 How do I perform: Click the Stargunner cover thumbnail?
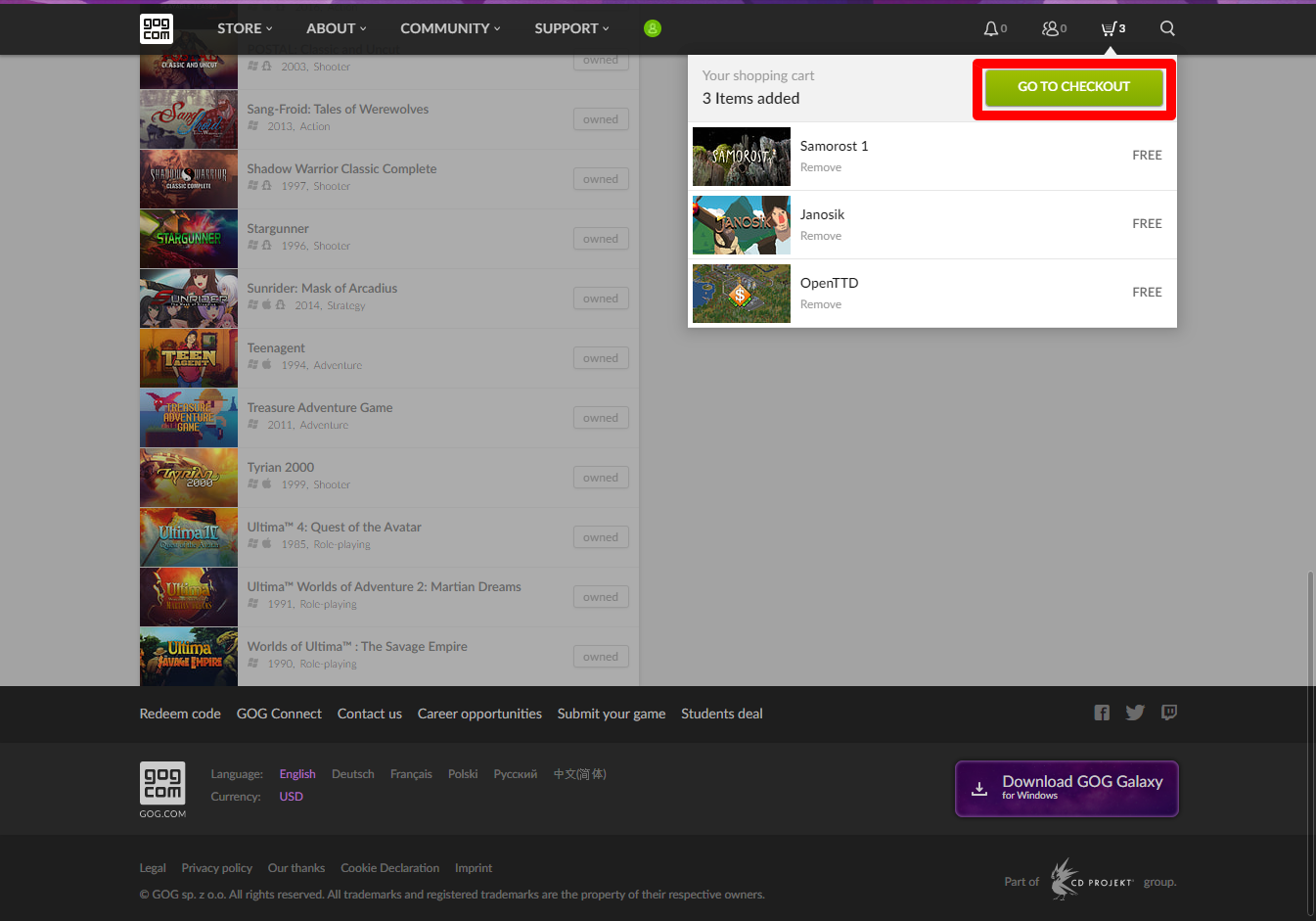coord(189,239)
